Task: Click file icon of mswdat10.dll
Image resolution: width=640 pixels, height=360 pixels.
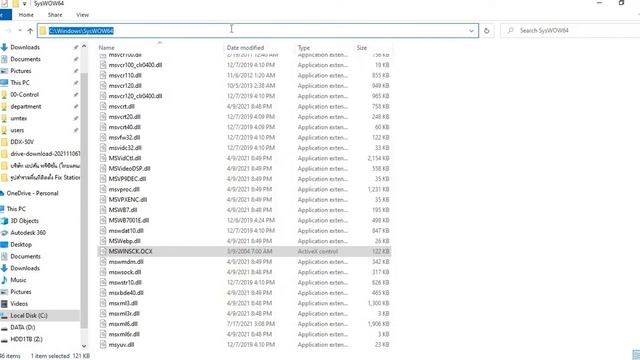Action: pyautogui.click(x=103, y=231)
